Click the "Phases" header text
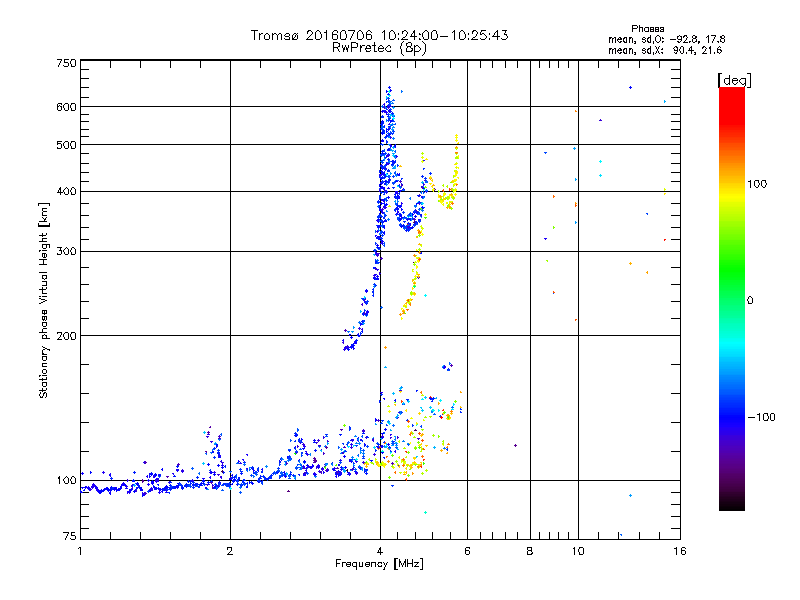 tap(647, 29)
